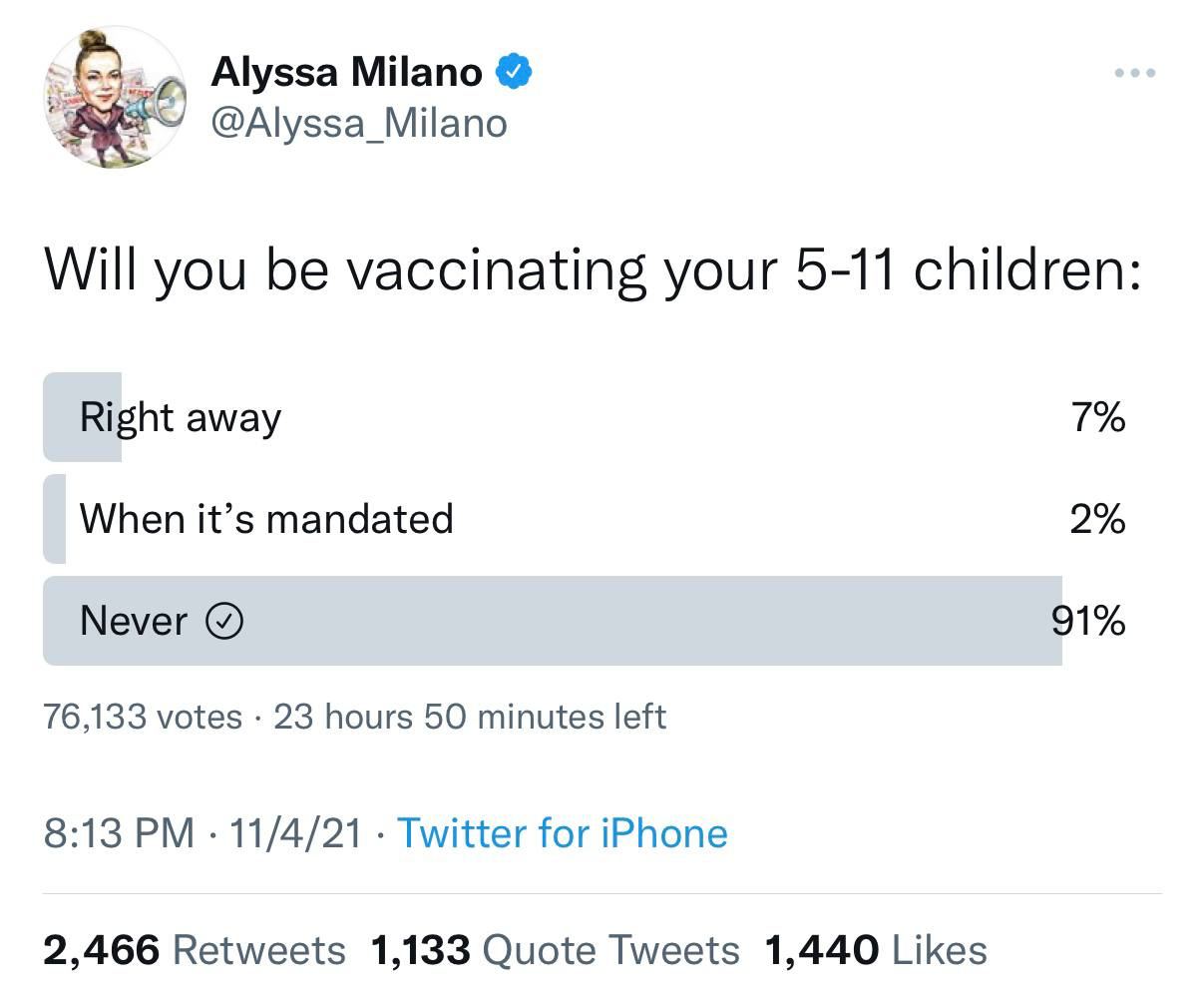Screen dimensions: 1204x1000
Task: Select the Never poll option
Action: click(x=585, y=621)
